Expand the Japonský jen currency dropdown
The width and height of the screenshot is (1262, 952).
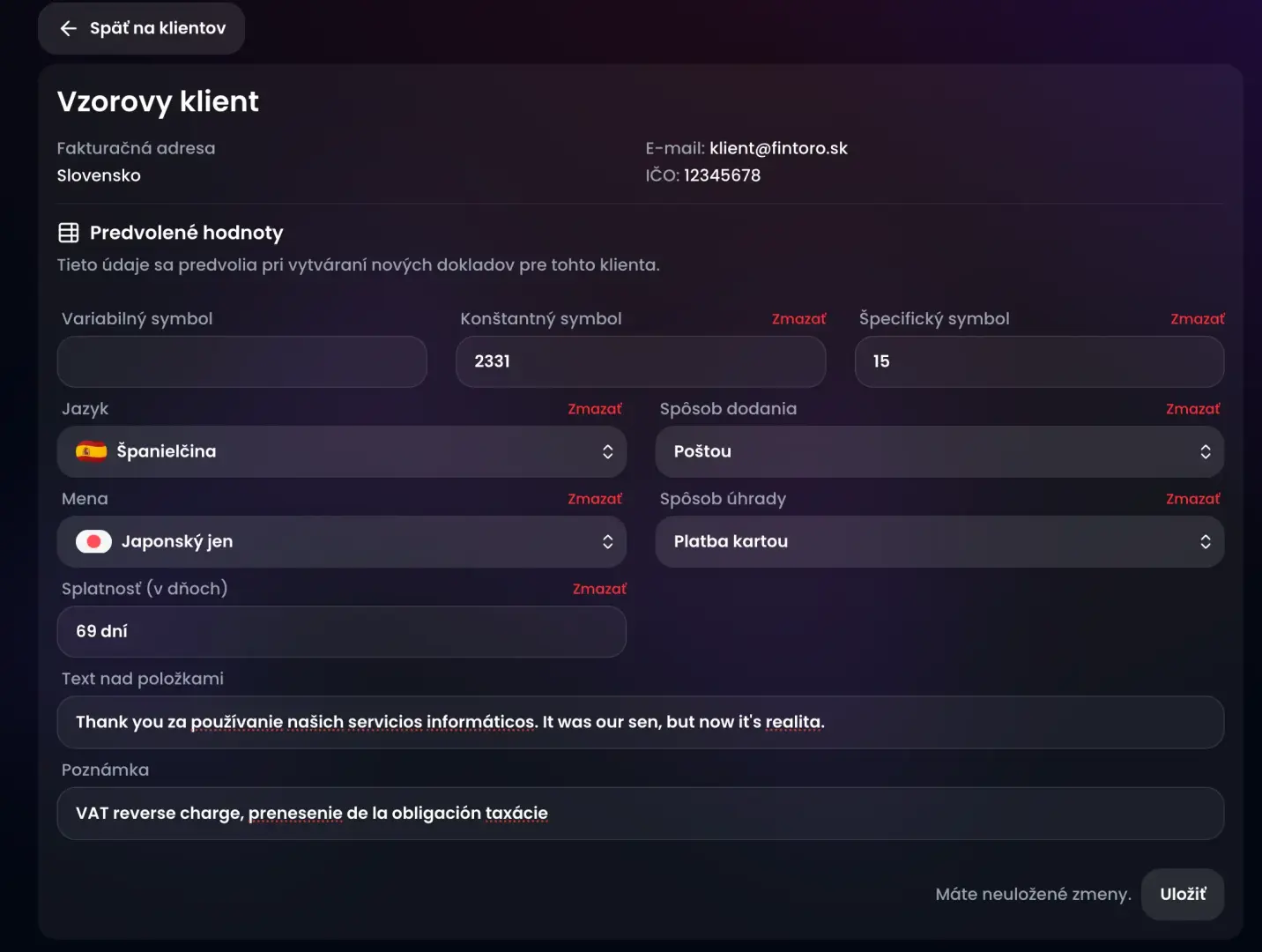click(341, 541)
